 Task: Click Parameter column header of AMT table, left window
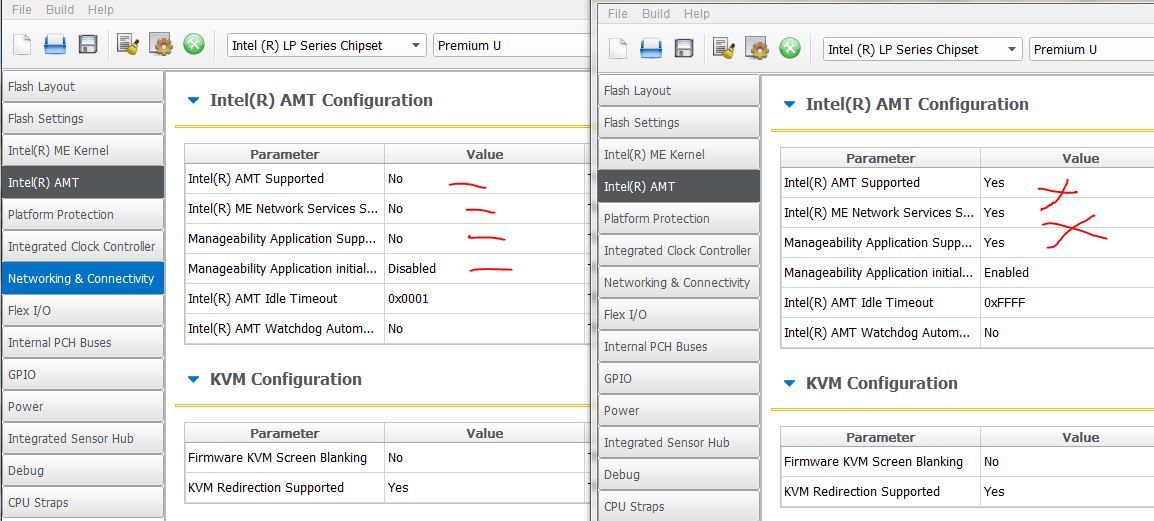click(x=284, y=155)
